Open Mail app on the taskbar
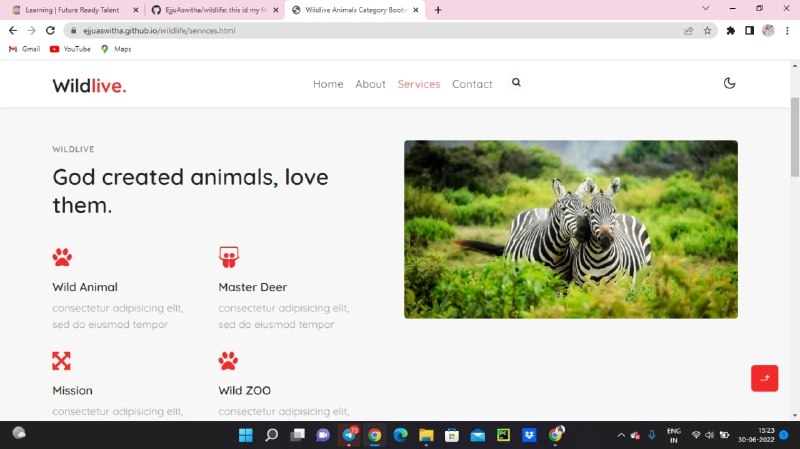 (478, 435)
